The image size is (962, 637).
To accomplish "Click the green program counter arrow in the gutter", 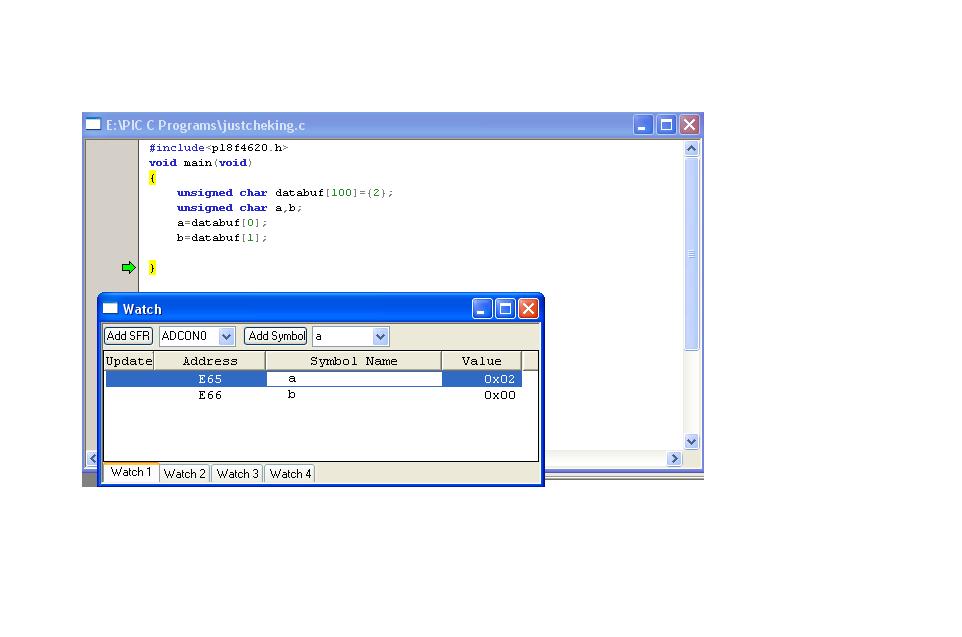I will (128, 267).
